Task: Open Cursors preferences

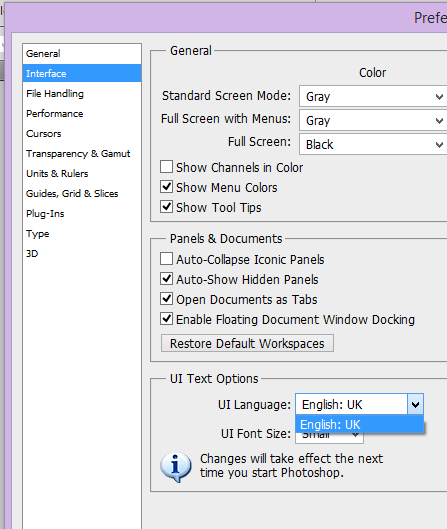Action: coord(82,134)
